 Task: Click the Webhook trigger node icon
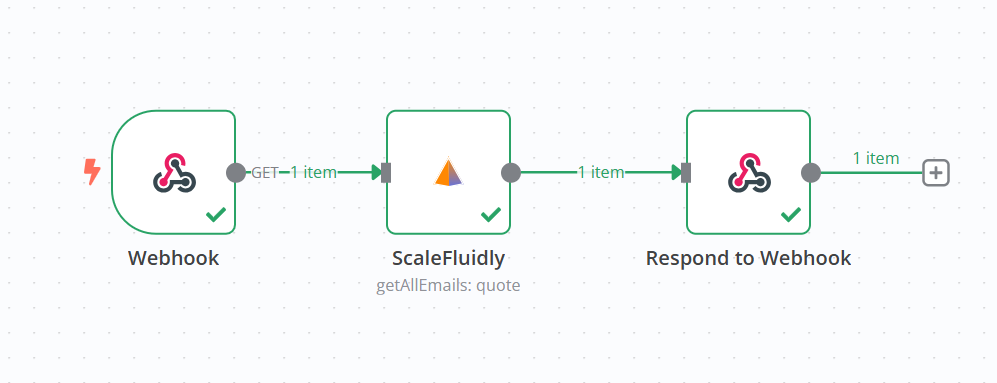(x=174, y=172)
